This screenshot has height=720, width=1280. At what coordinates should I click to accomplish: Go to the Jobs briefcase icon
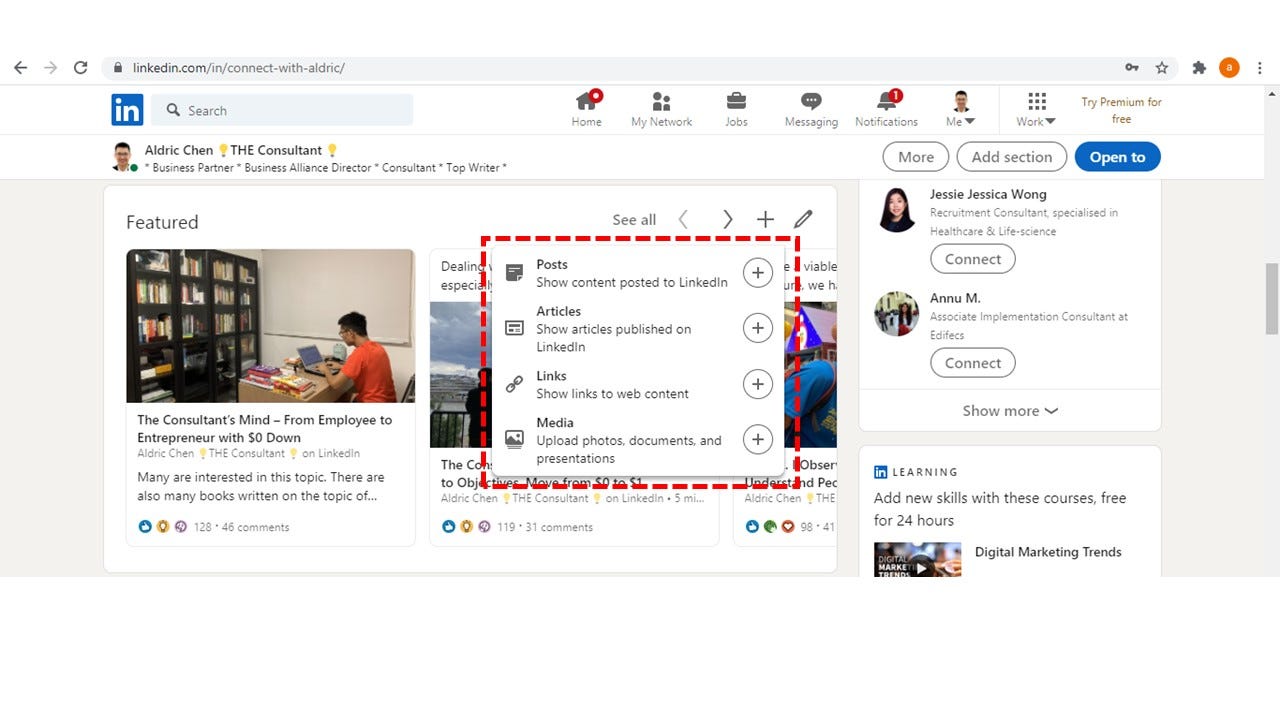tap(736, 109)
